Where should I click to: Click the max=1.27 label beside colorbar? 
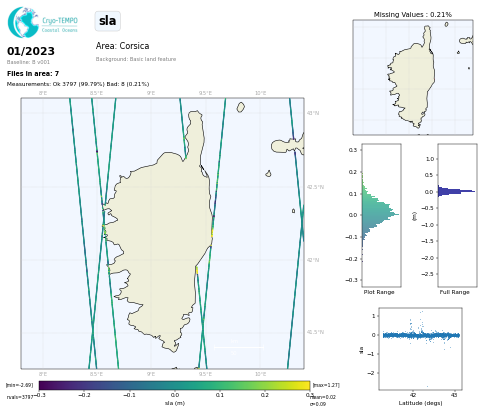tap(326, 385)
